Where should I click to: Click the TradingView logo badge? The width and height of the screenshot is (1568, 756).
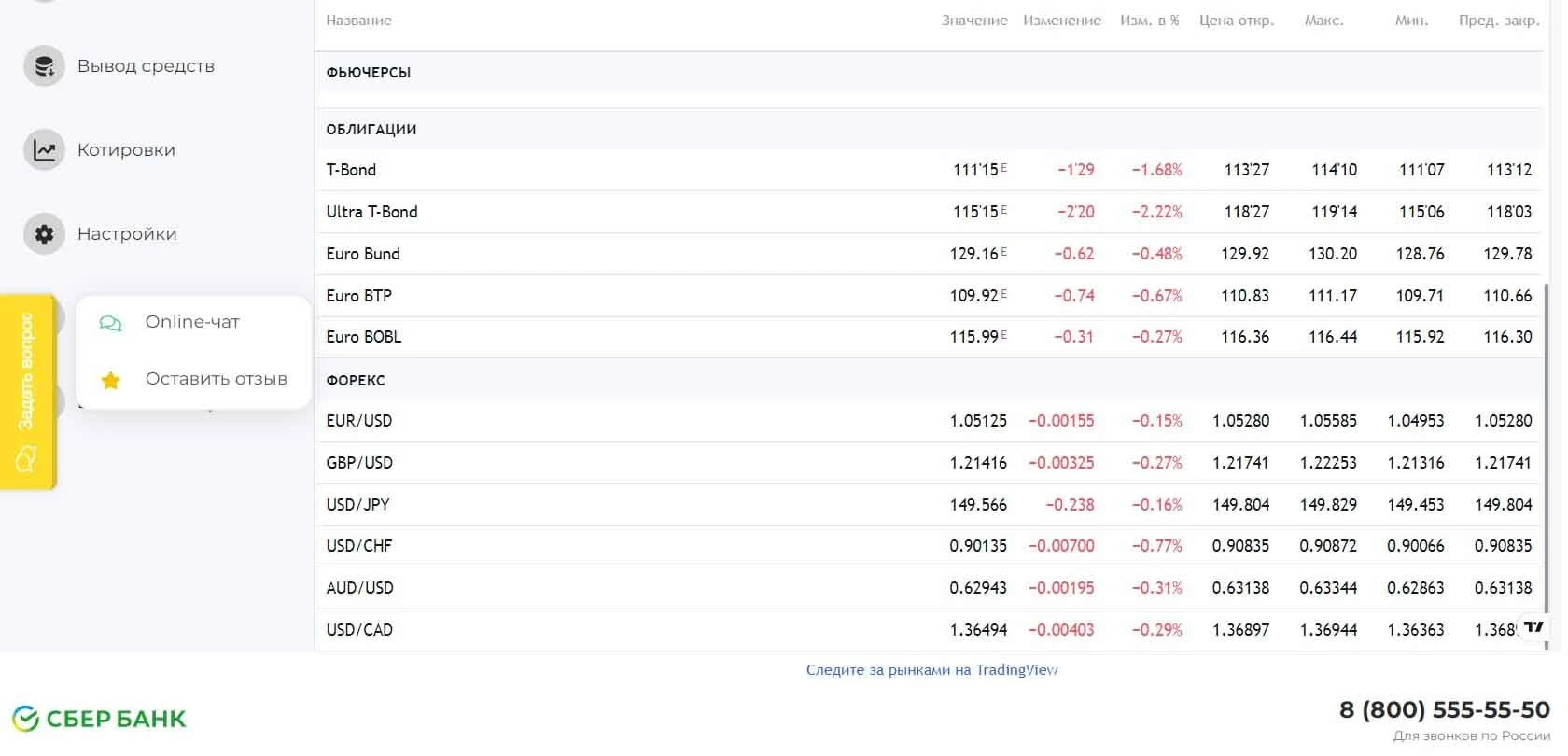[x=1533, y=627]
